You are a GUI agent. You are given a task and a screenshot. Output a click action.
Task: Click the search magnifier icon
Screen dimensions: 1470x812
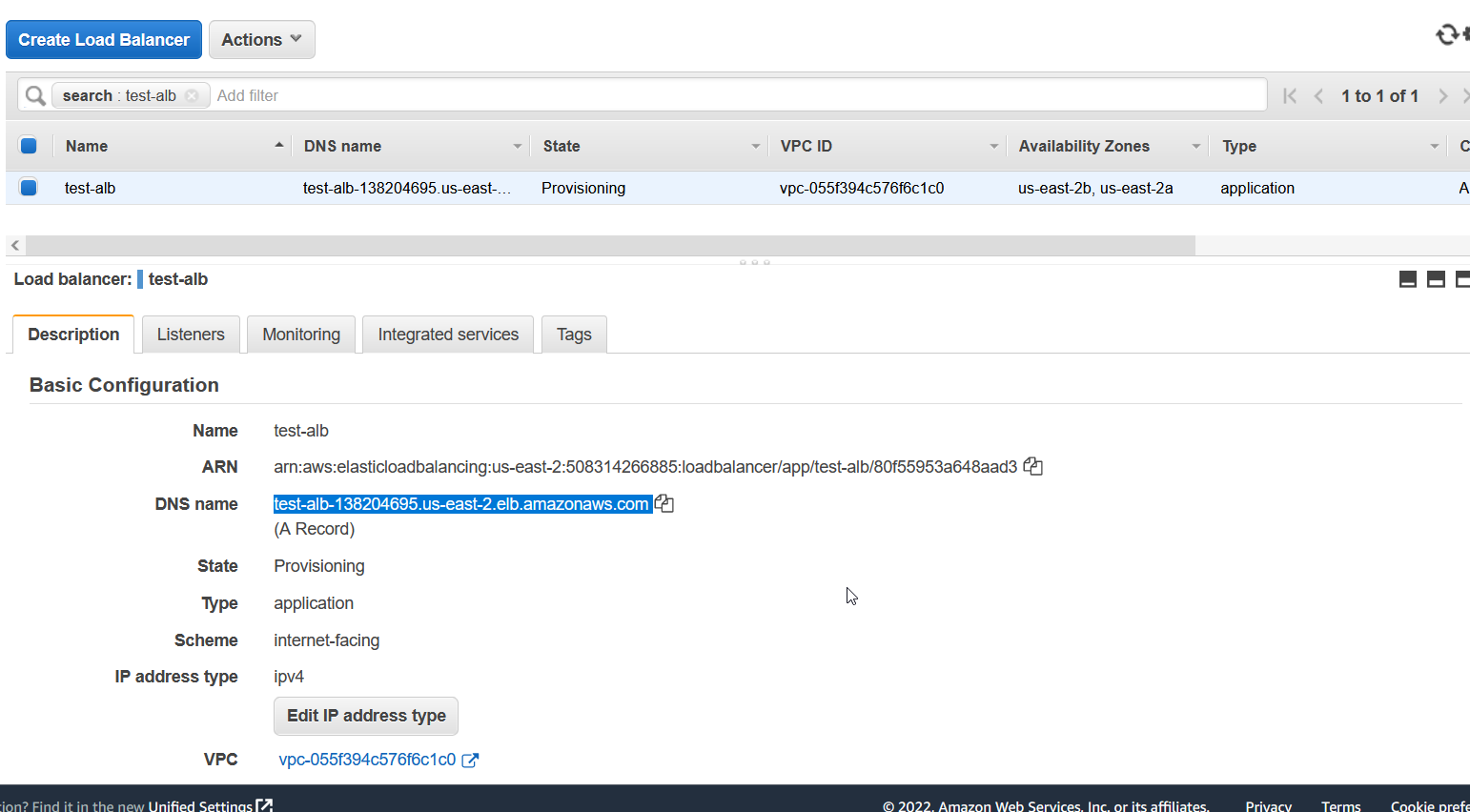tap(35, 95)
